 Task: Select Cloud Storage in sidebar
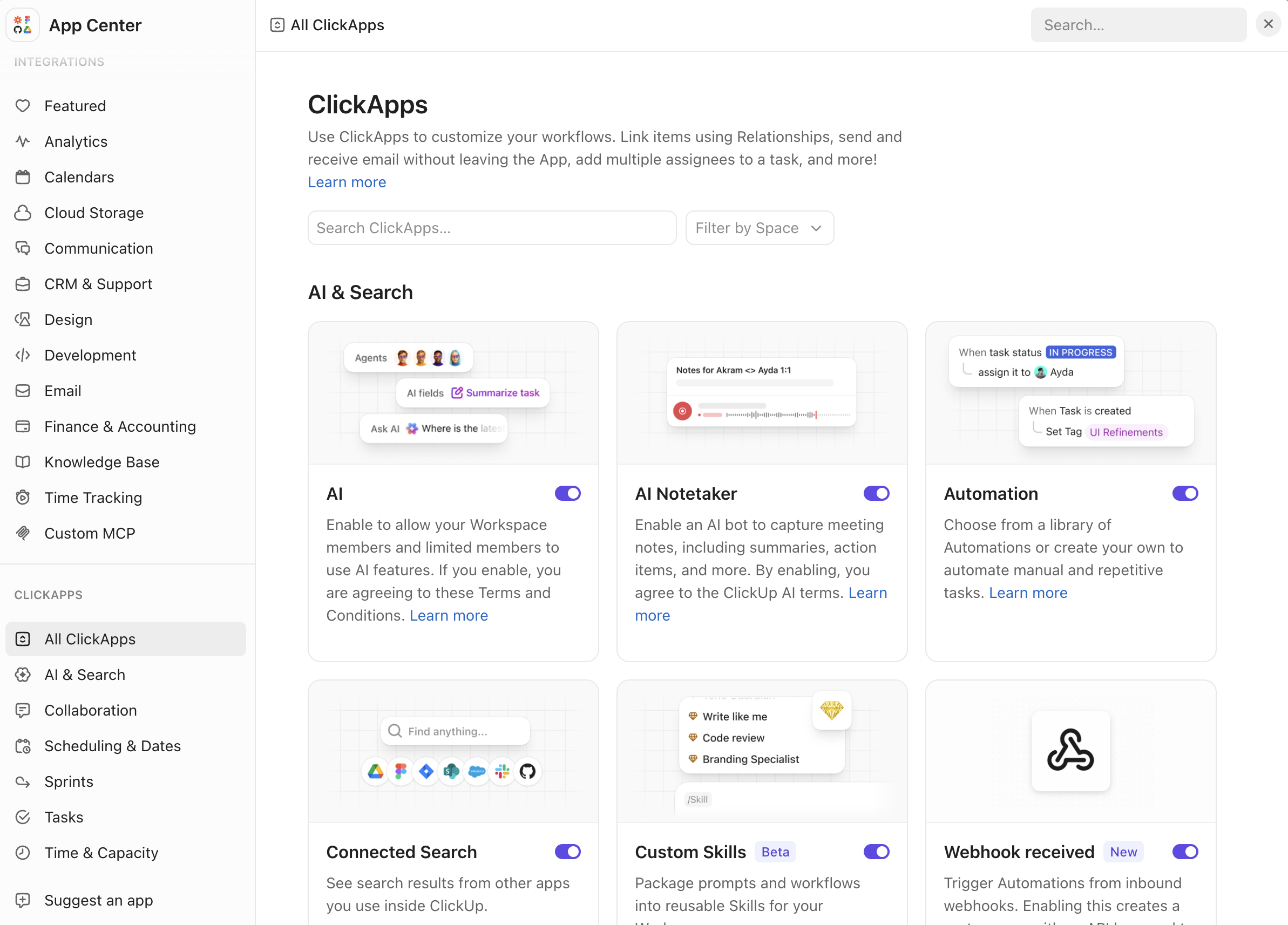pyautogui.click(x=125, y=213)
